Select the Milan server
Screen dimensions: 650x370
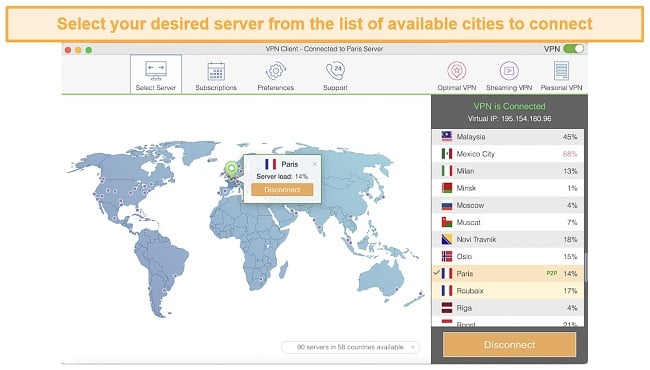pyautogui.click(x=508, y=171)
